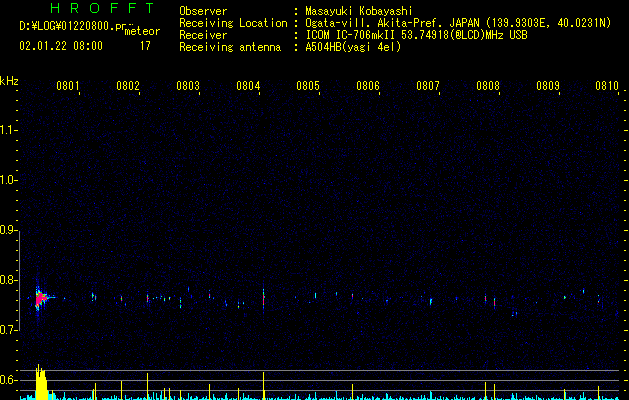The height and width of the screenshot is (400, 629).
Task: Click the Receiving antenna label
Action: 230,47
